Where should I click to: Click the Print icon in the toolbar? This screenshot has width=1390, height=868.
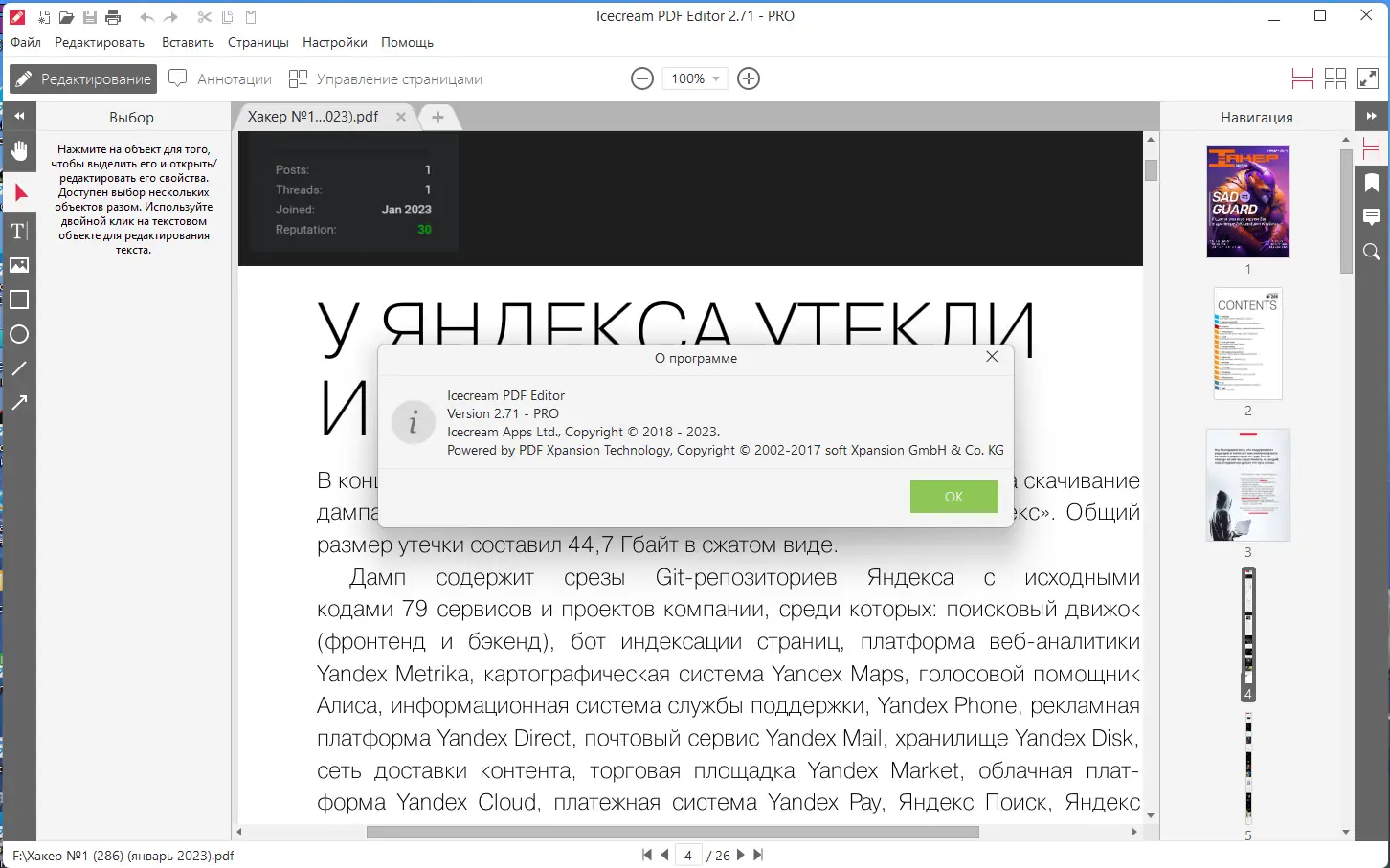click(112, 16)
